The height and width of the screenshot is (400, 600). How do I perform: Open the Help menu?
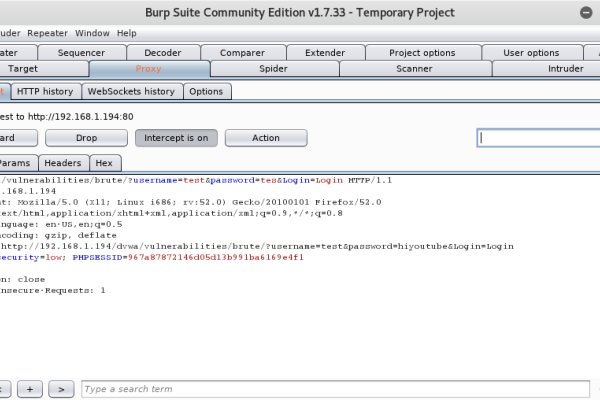pyautogui.click(x=127, y=33)
